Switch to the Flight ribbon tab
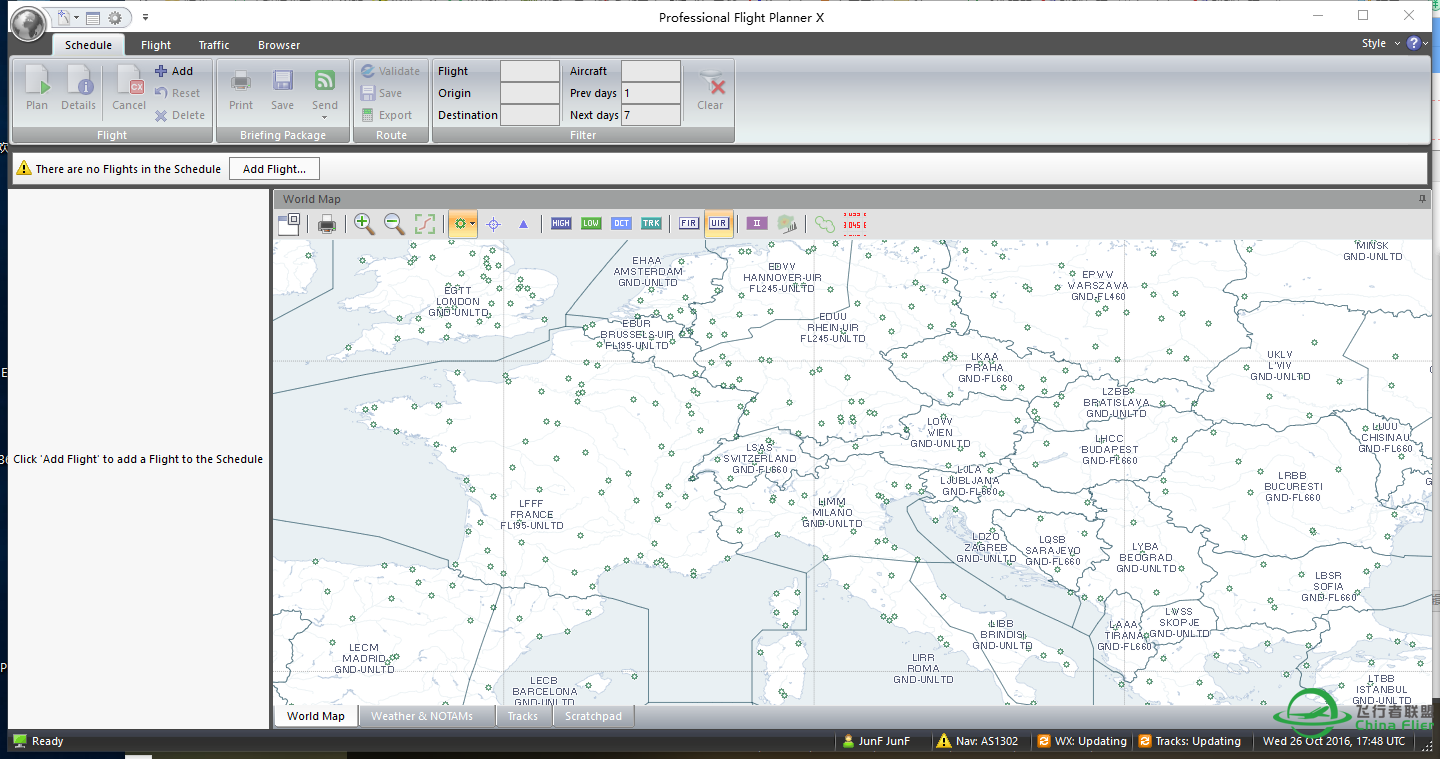The width and height of the screenshot is (1440, 759). click(156, 45)
